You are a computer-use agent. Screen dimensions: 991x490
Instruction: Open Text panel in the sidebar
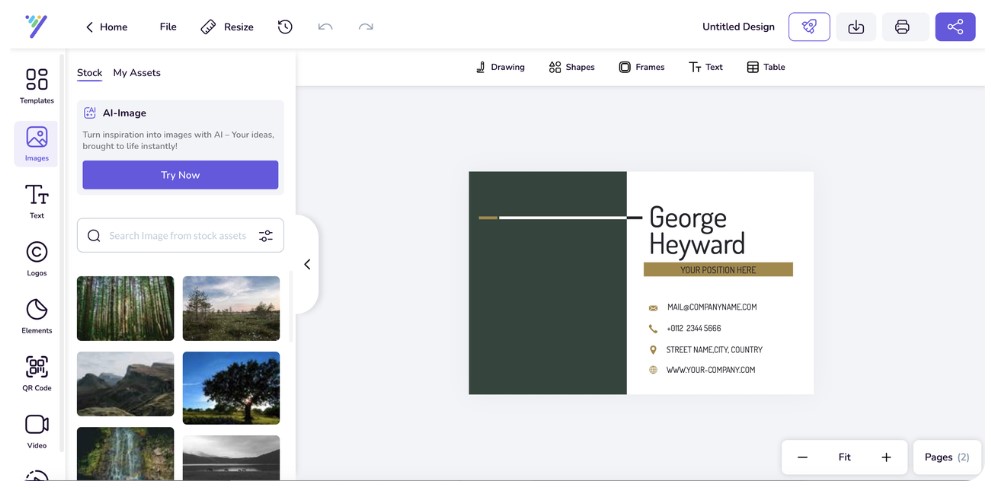coord(37,202)
